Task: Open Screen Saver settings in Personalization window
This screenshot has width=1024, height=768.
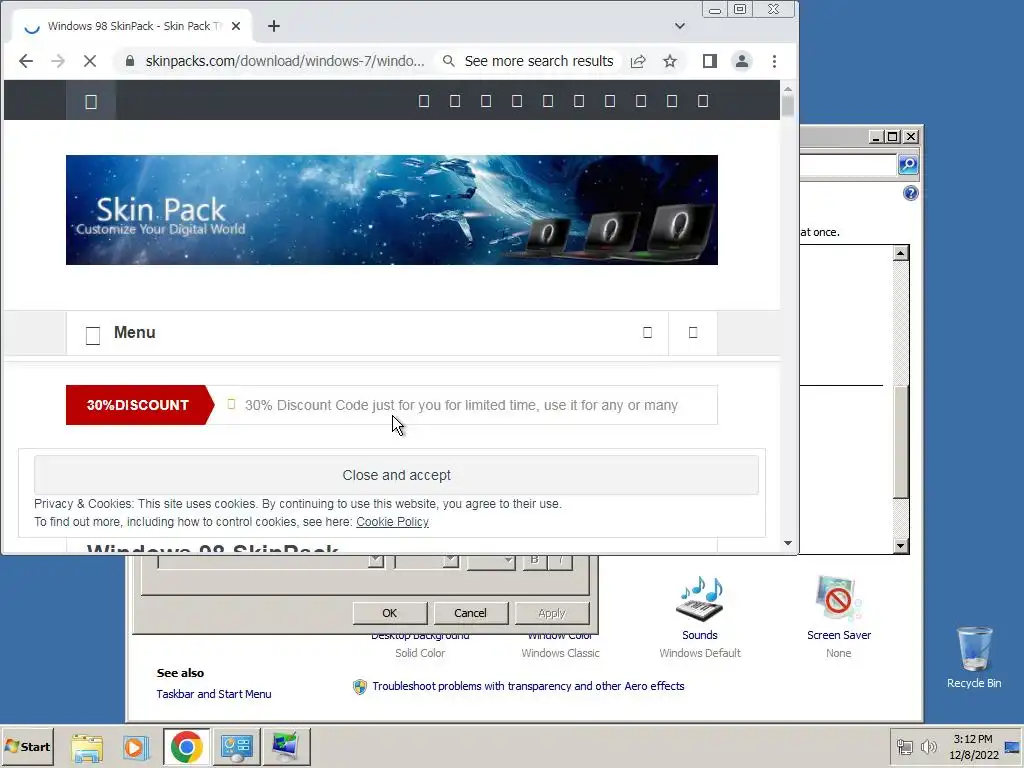Action: [839, 607]
